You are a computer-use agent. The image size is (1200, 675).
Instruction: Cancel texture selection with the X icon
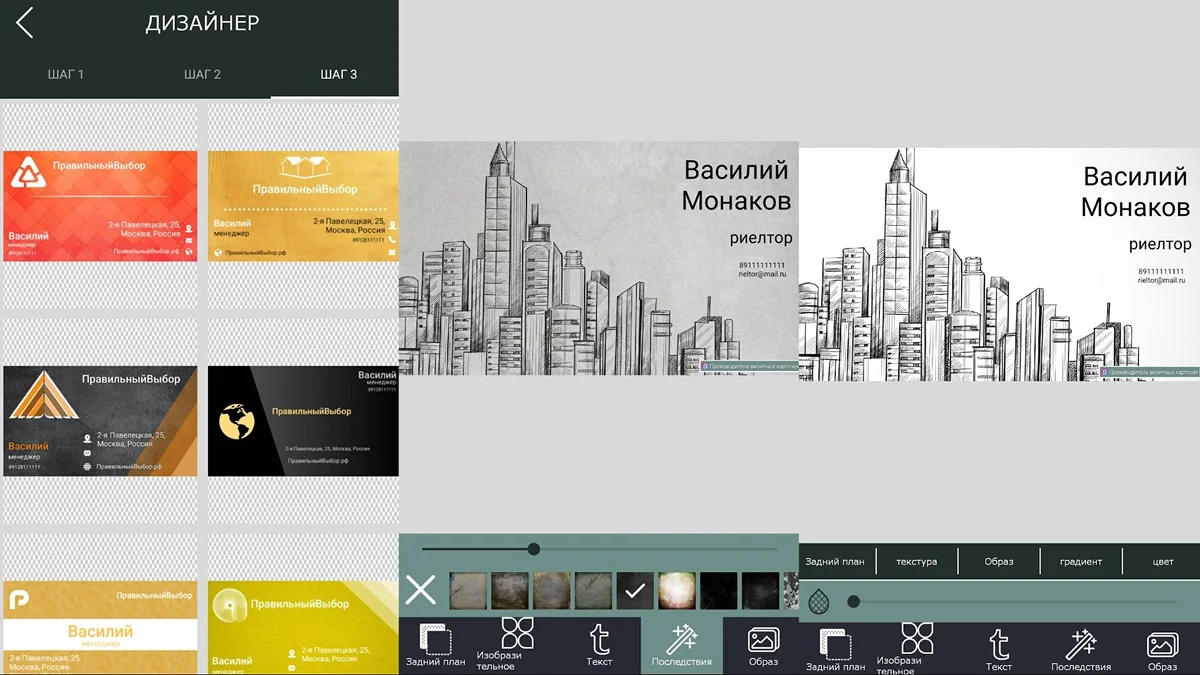[x=421, y=590]
